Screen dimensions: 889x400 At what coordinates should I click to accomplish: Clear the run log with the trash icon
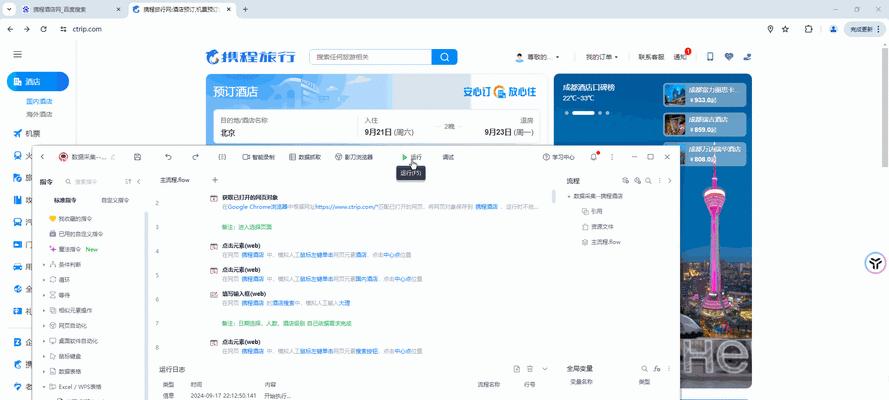530,369
